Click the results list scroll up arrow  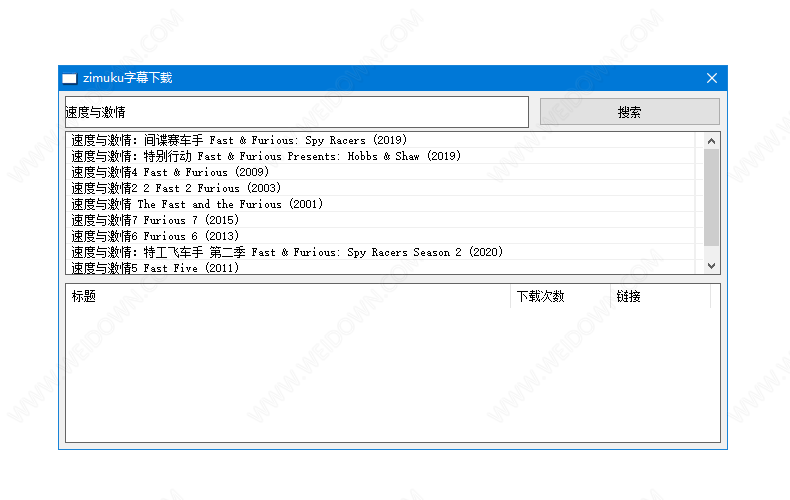[711, 141]
